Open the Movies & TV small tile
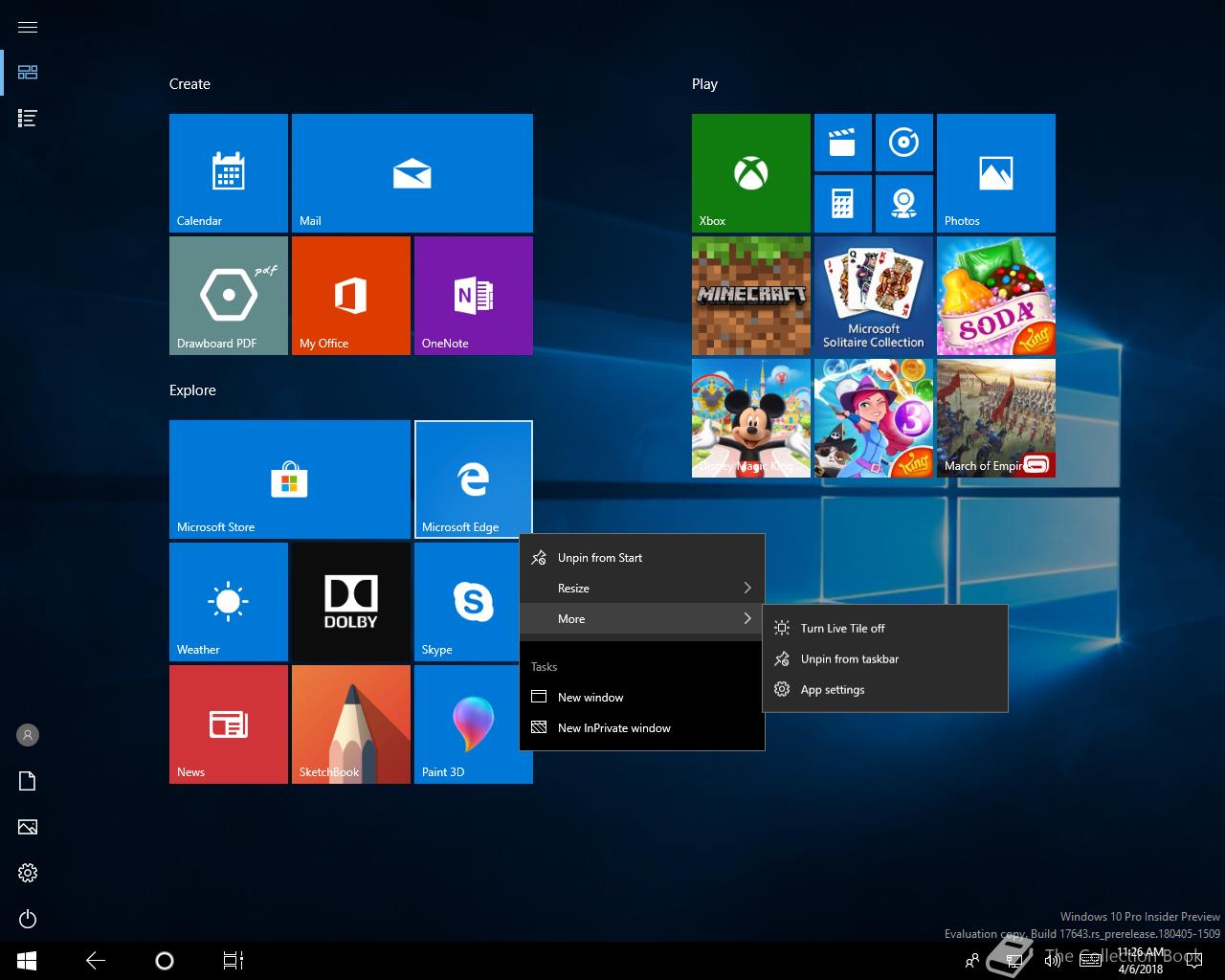1225x980 pixels. 843,143
